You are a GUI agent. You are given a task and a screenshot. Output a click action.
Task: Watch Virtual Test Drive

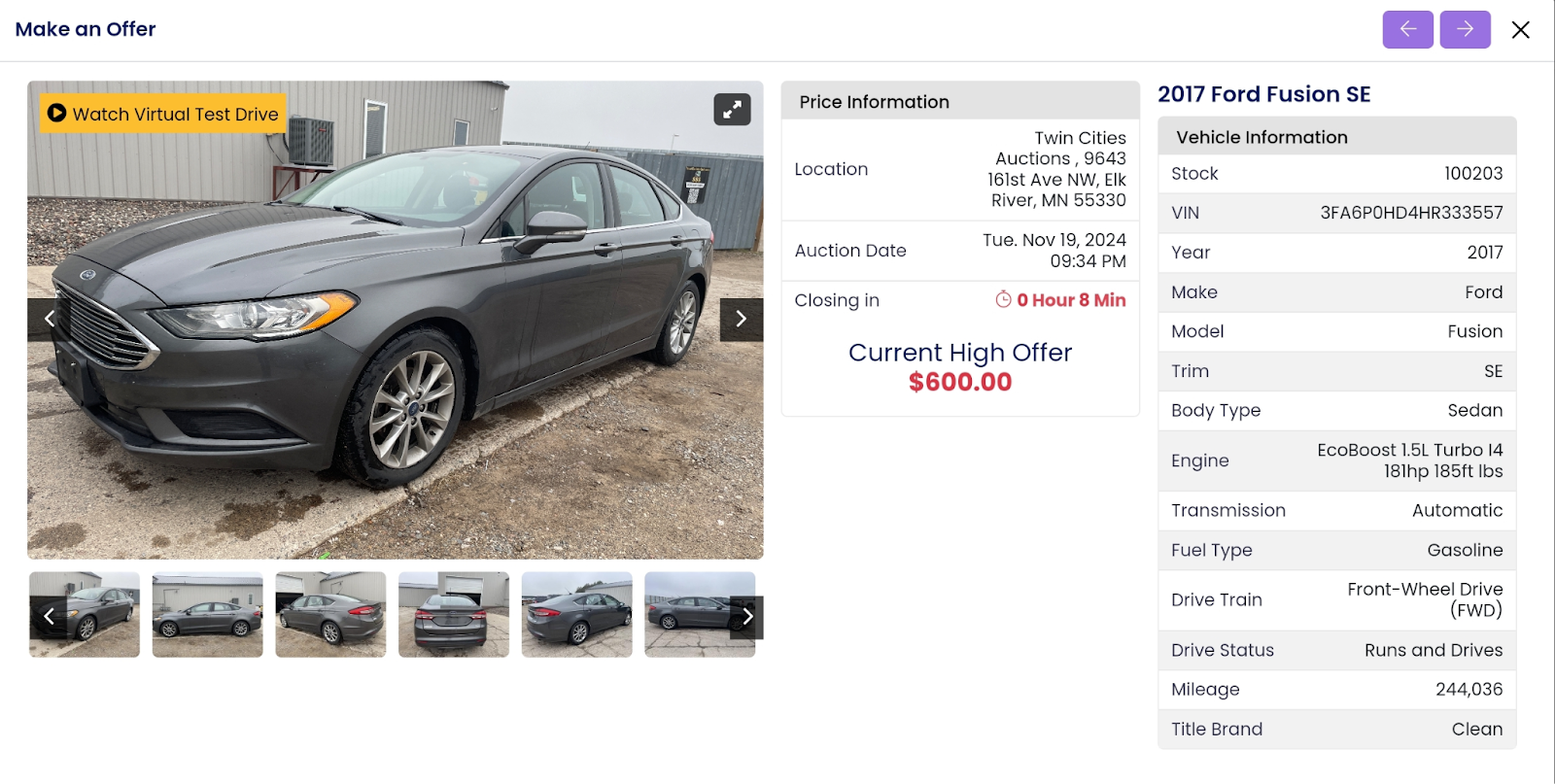coord(163,114)
